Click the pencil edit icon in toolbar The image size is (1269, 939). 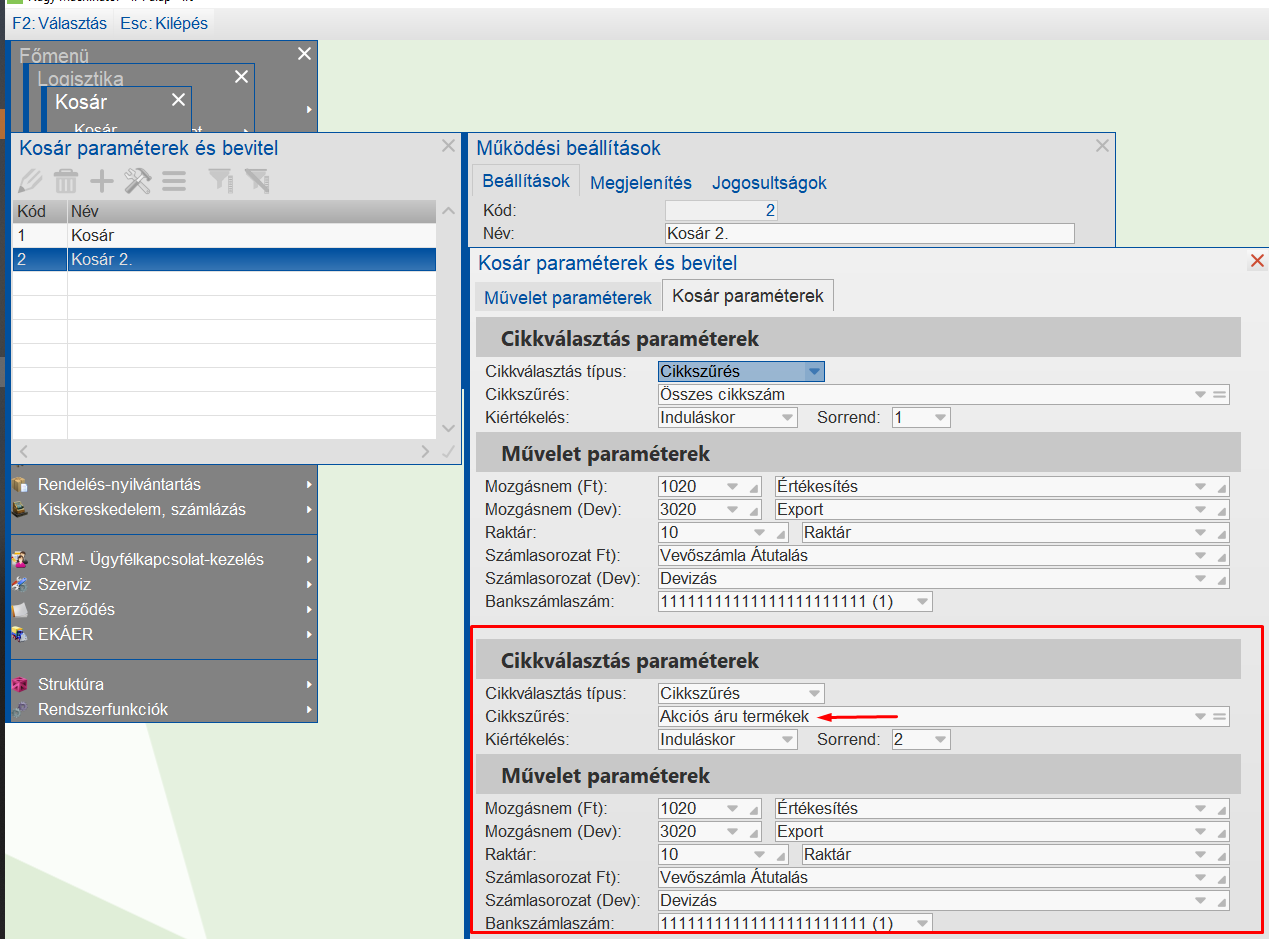pyautogui.click(x=31, y=181)
